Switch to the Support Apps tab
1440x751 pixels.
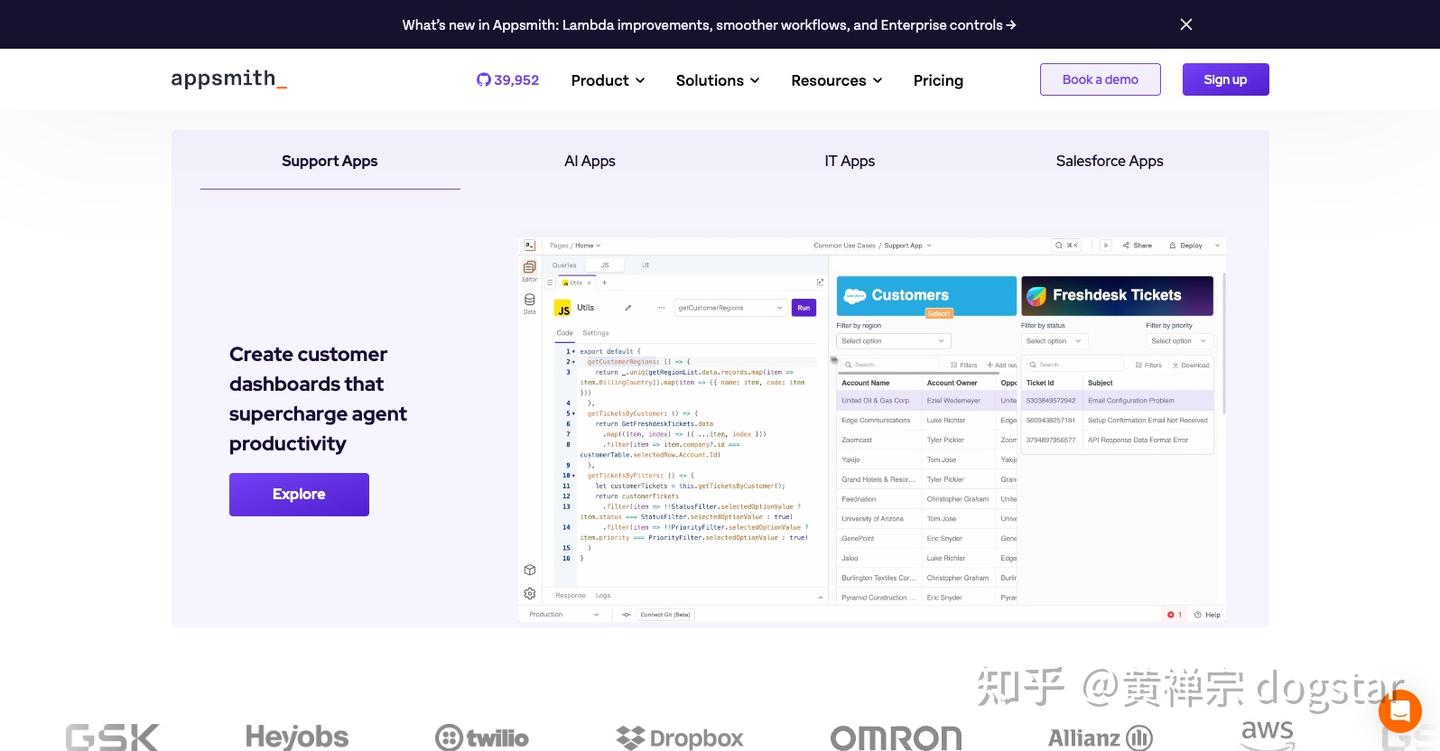[x=330, y=160]
